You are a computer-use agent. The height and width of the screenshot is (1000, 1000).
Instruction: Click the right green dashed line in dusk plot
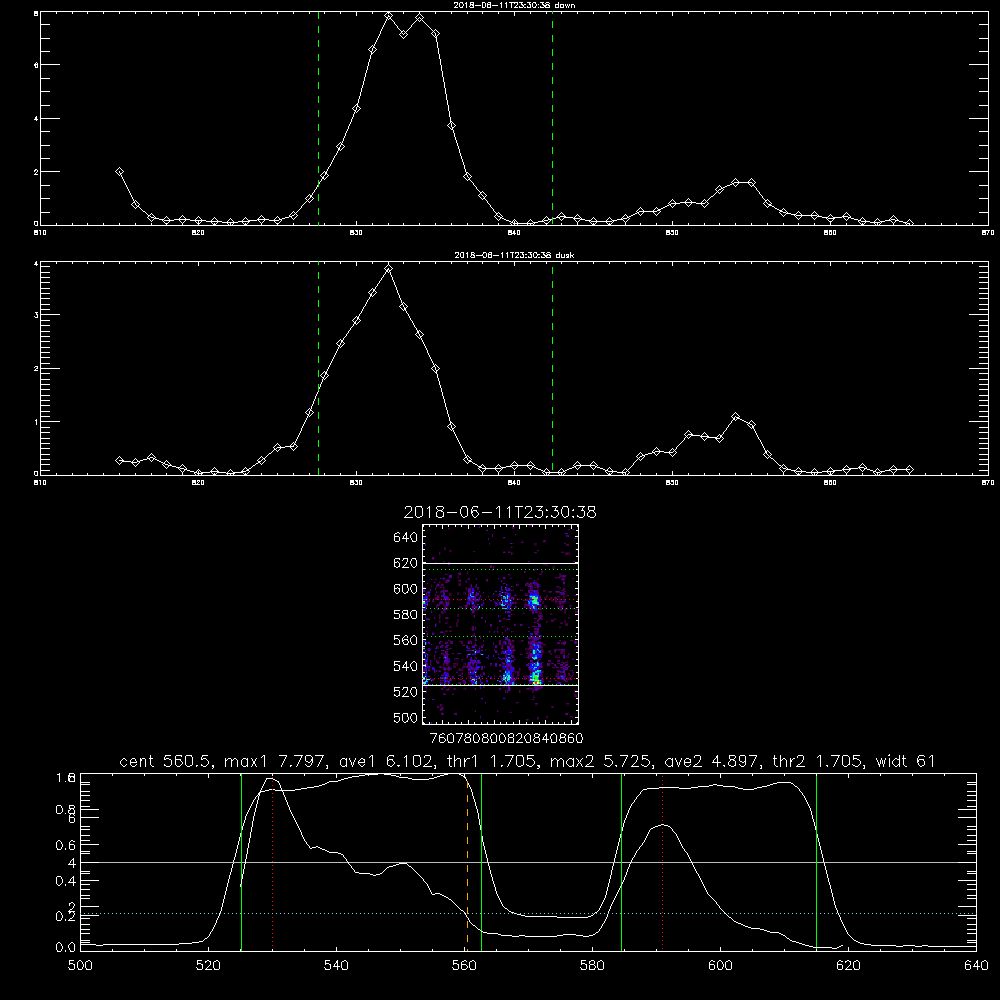tap(552, 368)
